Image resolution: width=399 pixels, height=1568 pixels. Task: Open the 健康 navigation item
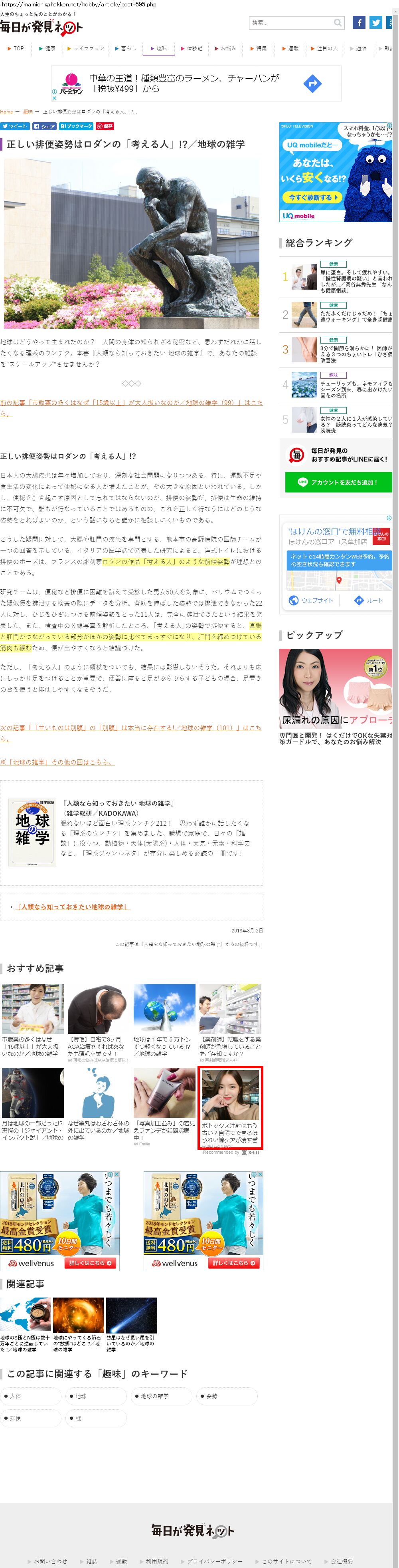(x=47, y=48)
